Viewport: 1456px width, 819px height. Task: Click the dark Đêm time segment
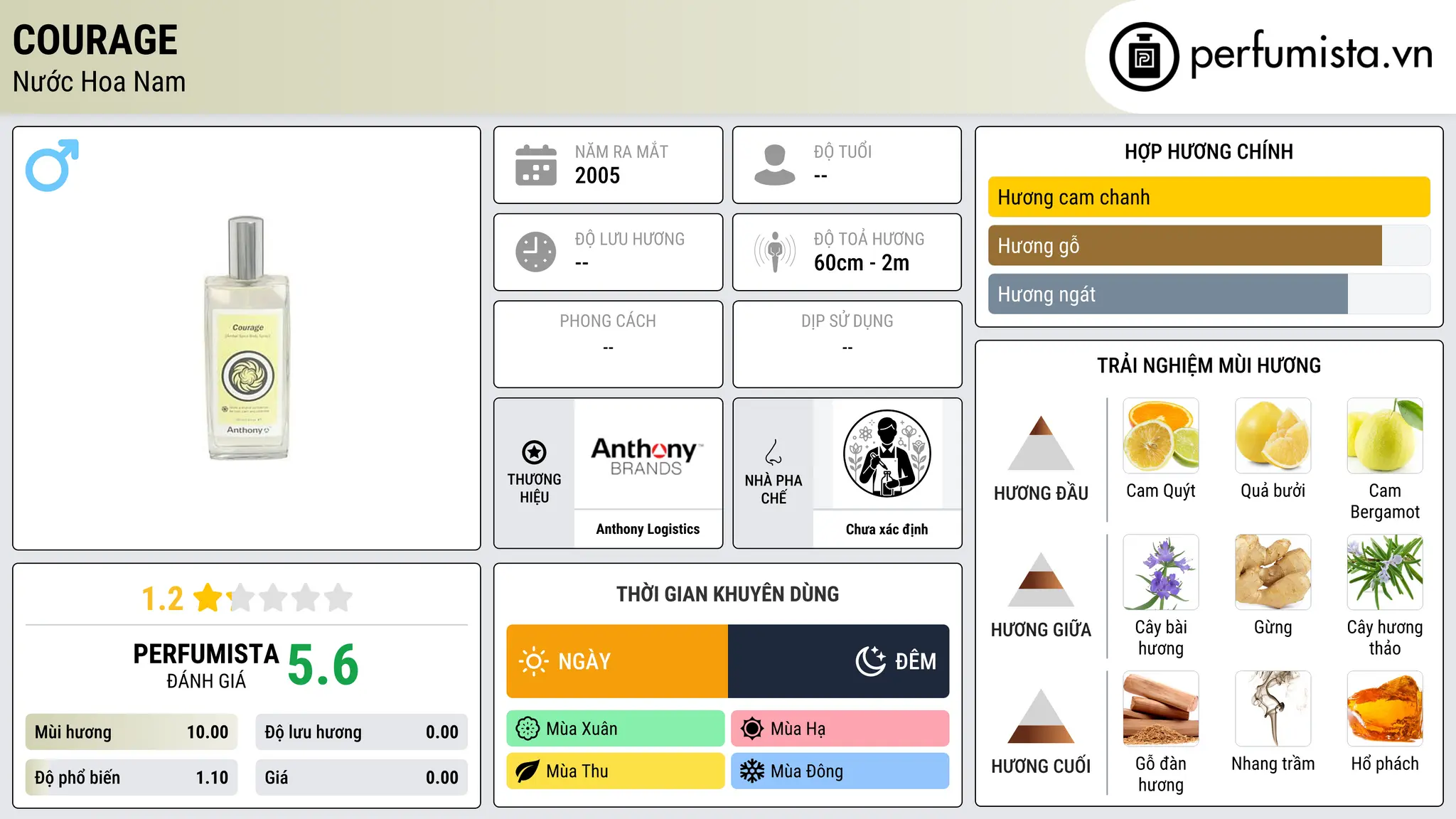tap(839, 661)
